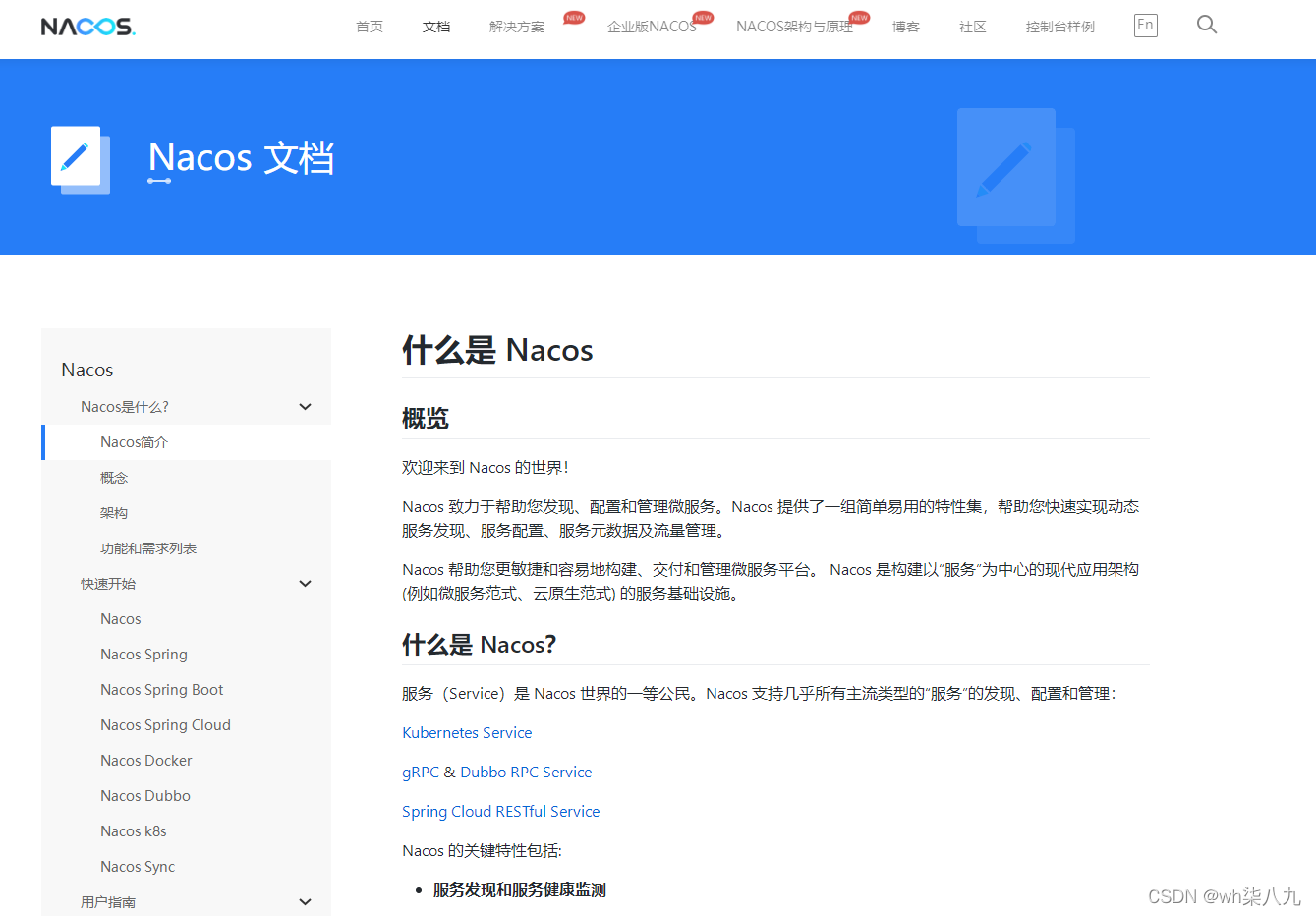Click the Nacos是什么? sidebar label

[x=125, y=407]
